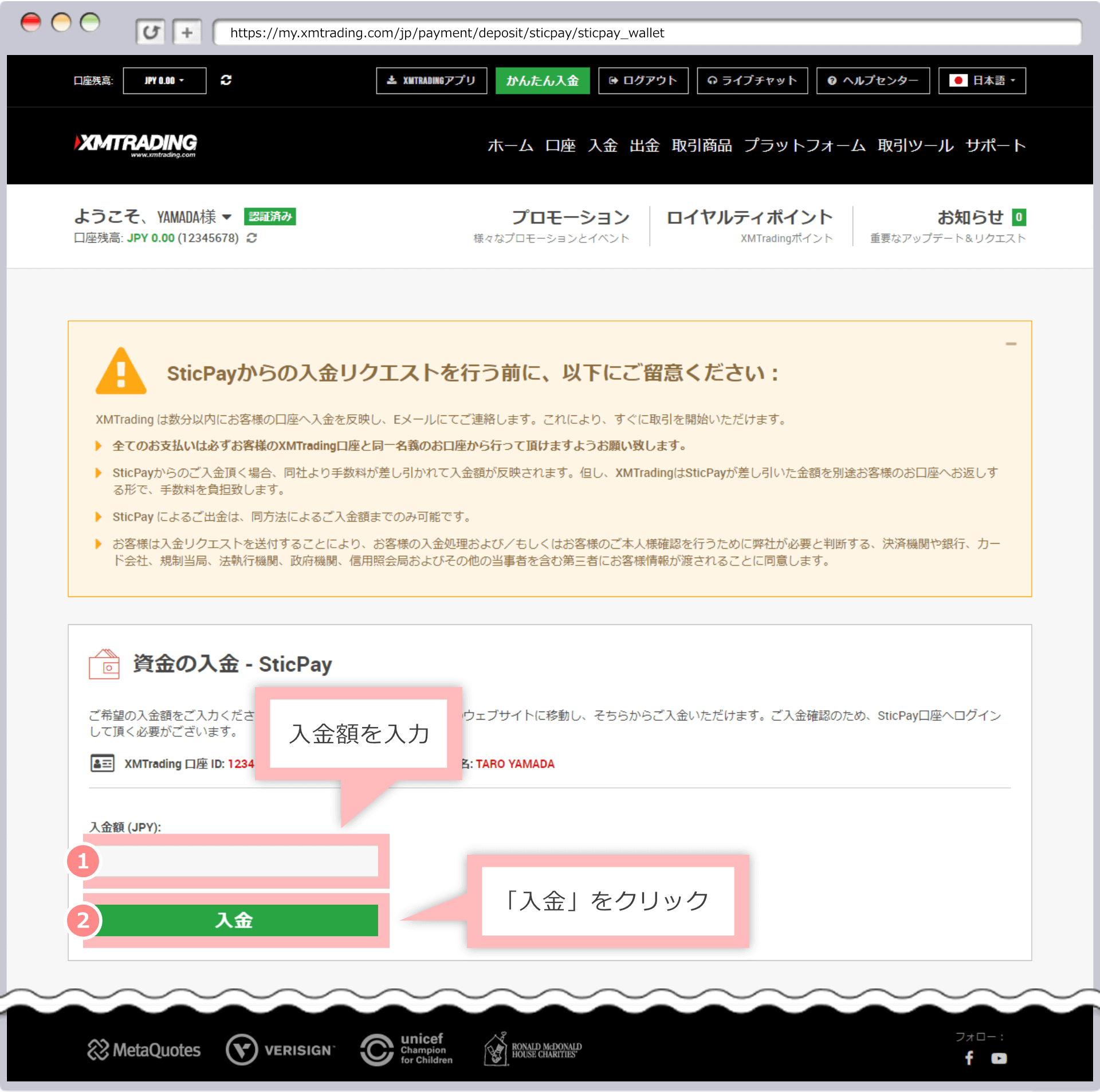Open the ロイヤルティポイント link
The height and width of the screenshot is (1092, 1100).
[x=749, y=217]
